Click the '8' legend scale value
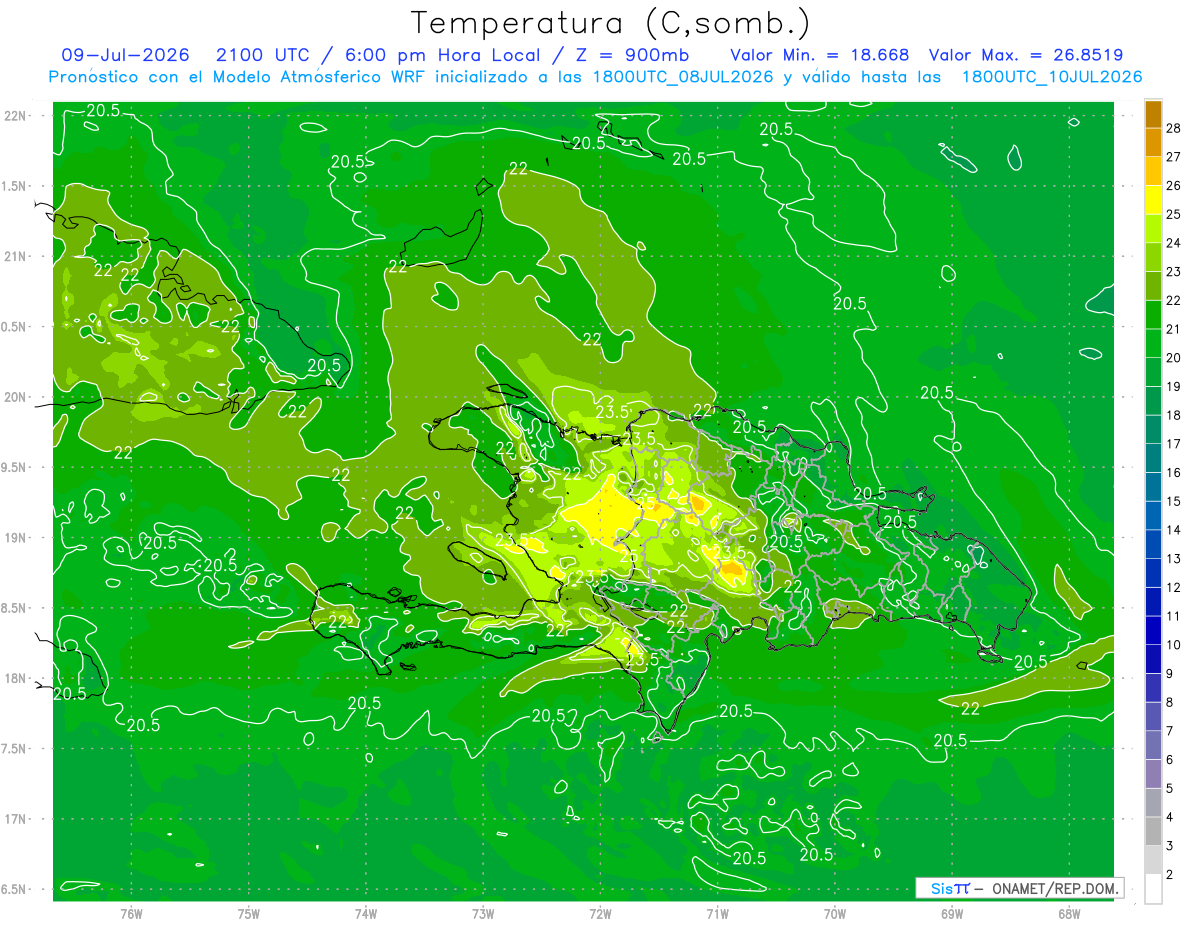The image size is (1200, 927). tap(1170, 703)
